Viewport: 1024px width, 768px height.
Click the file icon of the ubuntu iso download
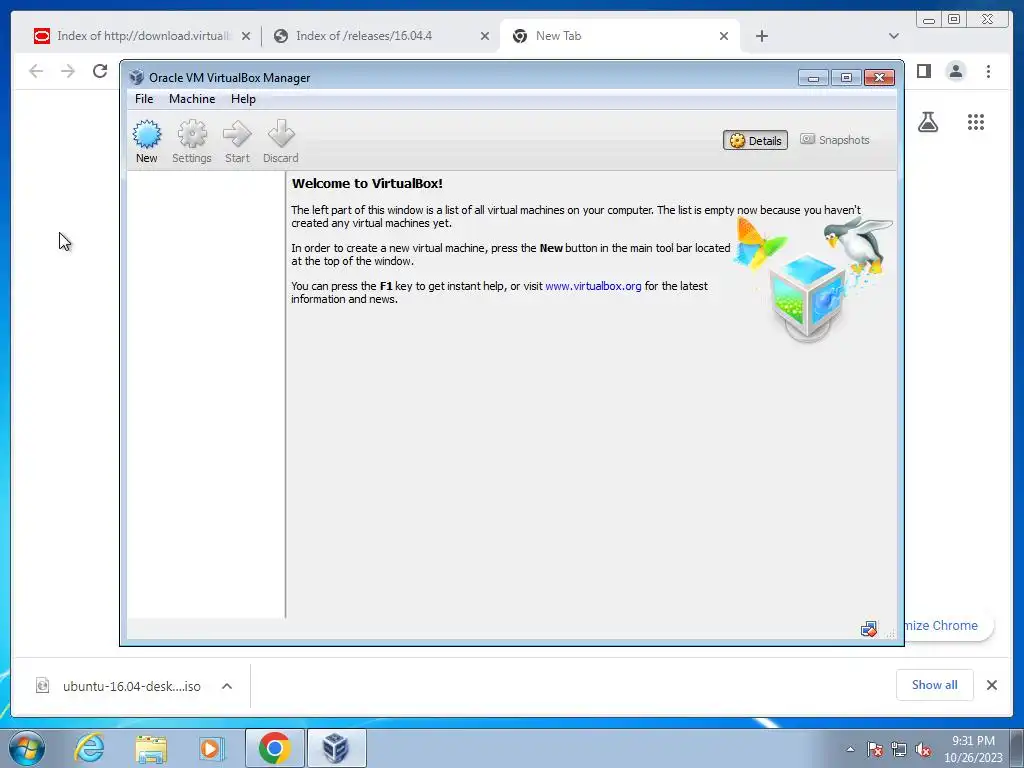pyautogui.click(x=42, y=686)
